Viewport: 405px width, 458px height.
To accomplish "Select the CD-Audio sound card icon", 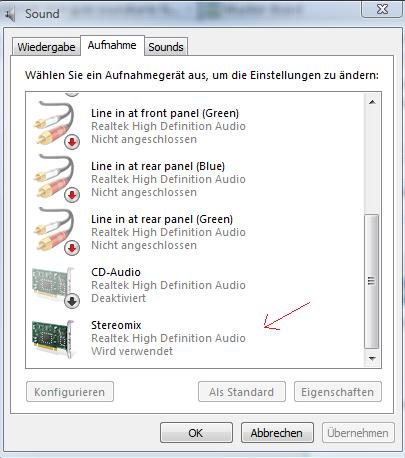I will [55, 286].
